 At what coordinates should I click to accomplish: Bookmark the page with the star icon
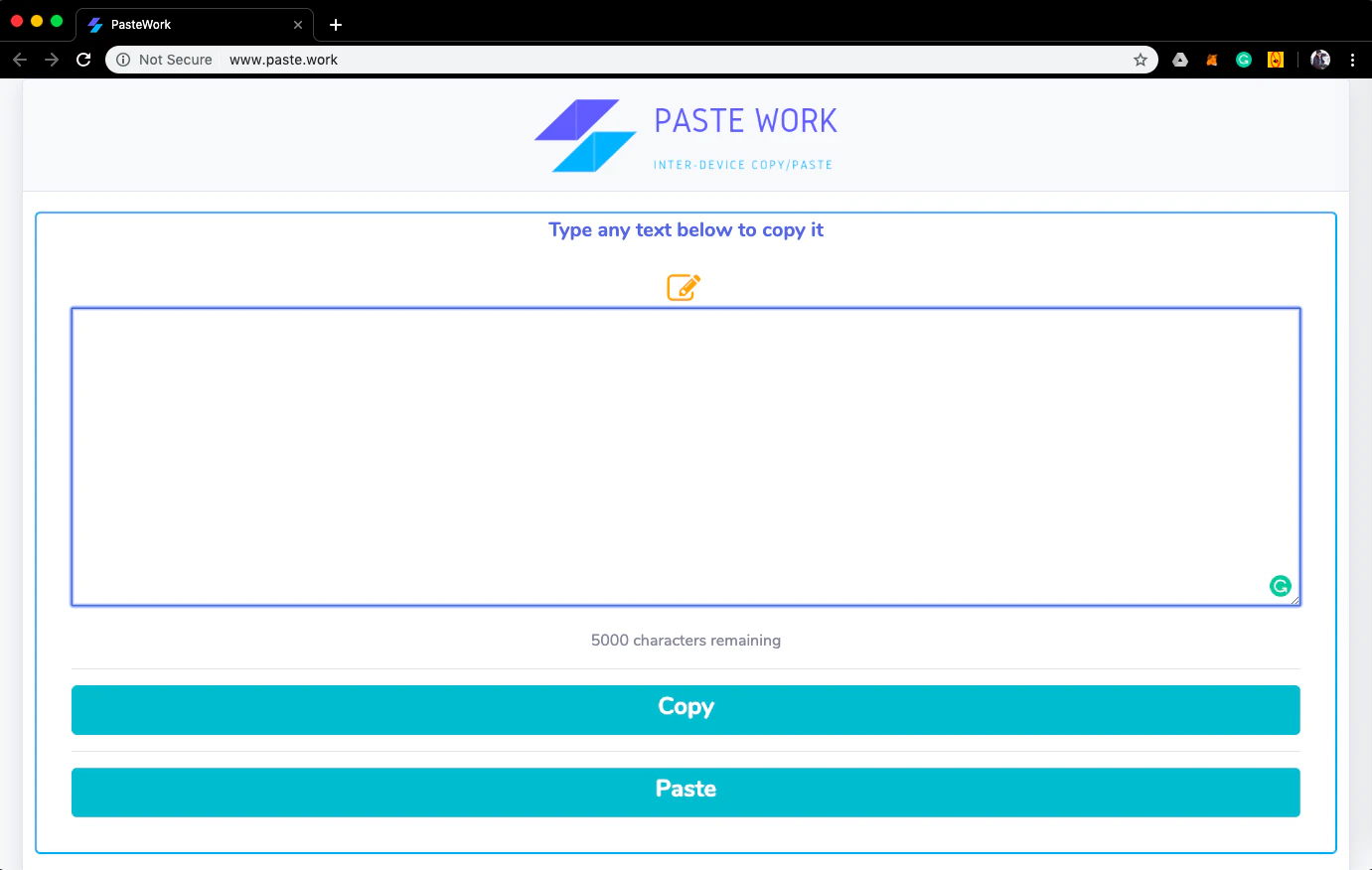pyautogui.click(x=1140, y=59)
